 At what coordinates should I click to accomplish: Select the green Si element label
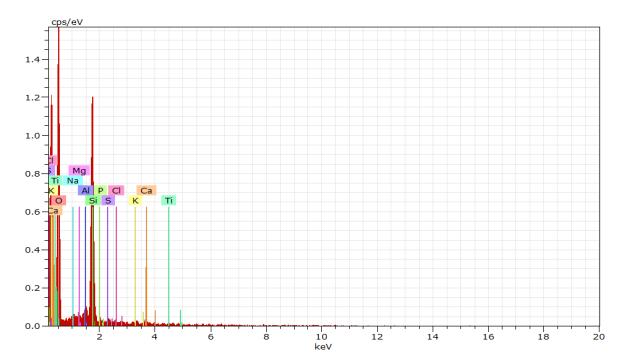click(93, 200)
